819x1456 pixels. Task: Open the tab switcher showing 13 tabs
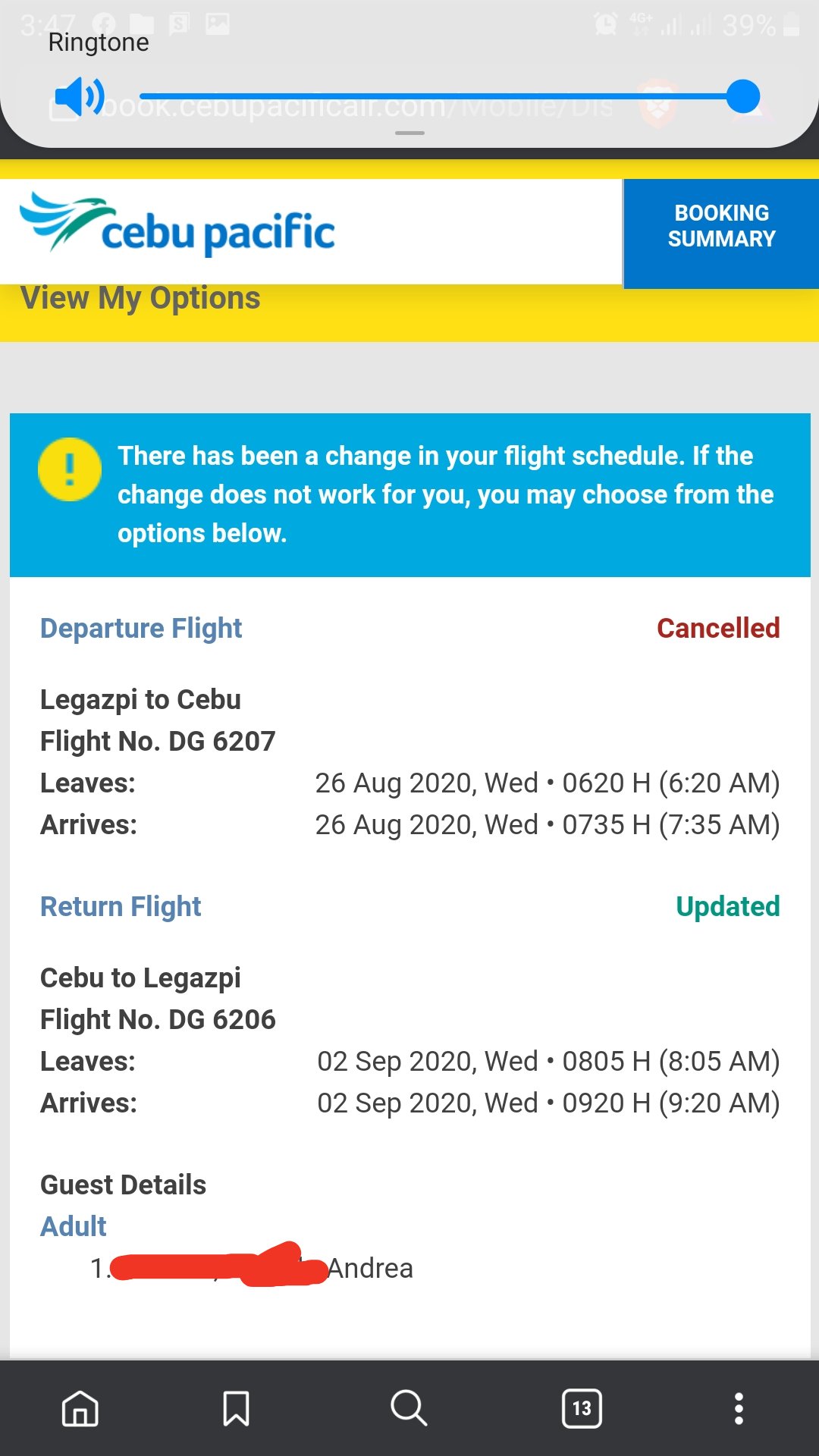click(582, 1408)
